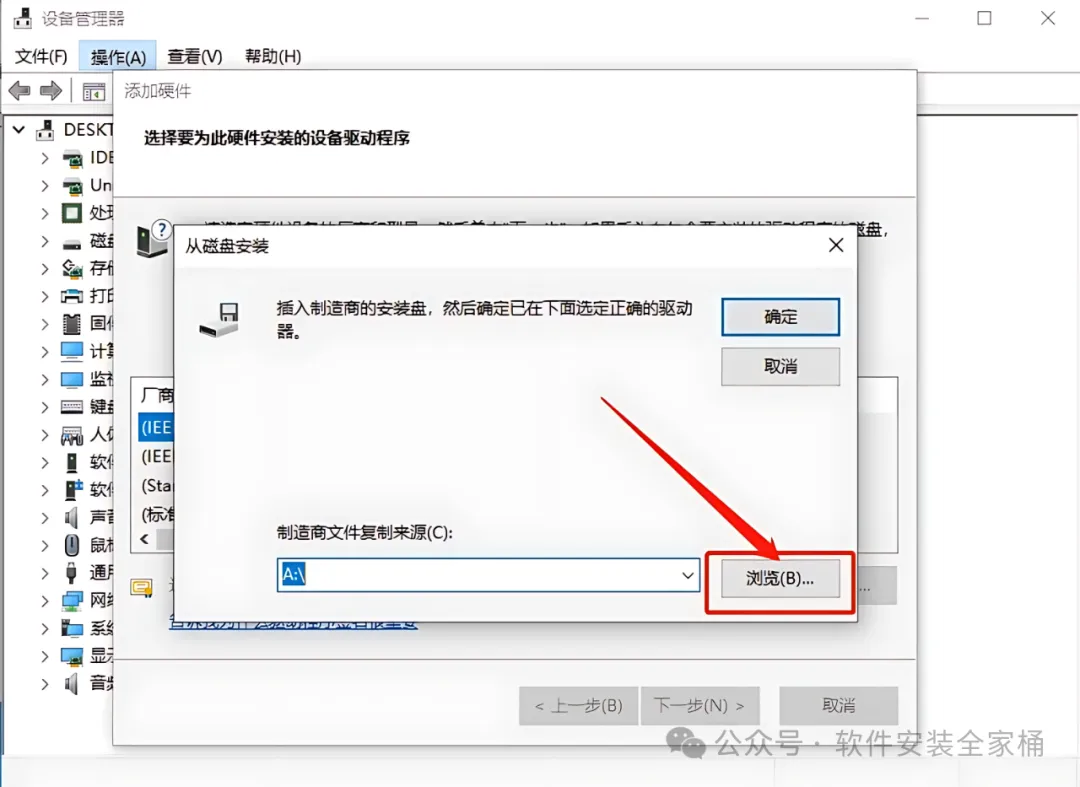
Task: Select the network adapters category icon
Action: coord(72,601)
